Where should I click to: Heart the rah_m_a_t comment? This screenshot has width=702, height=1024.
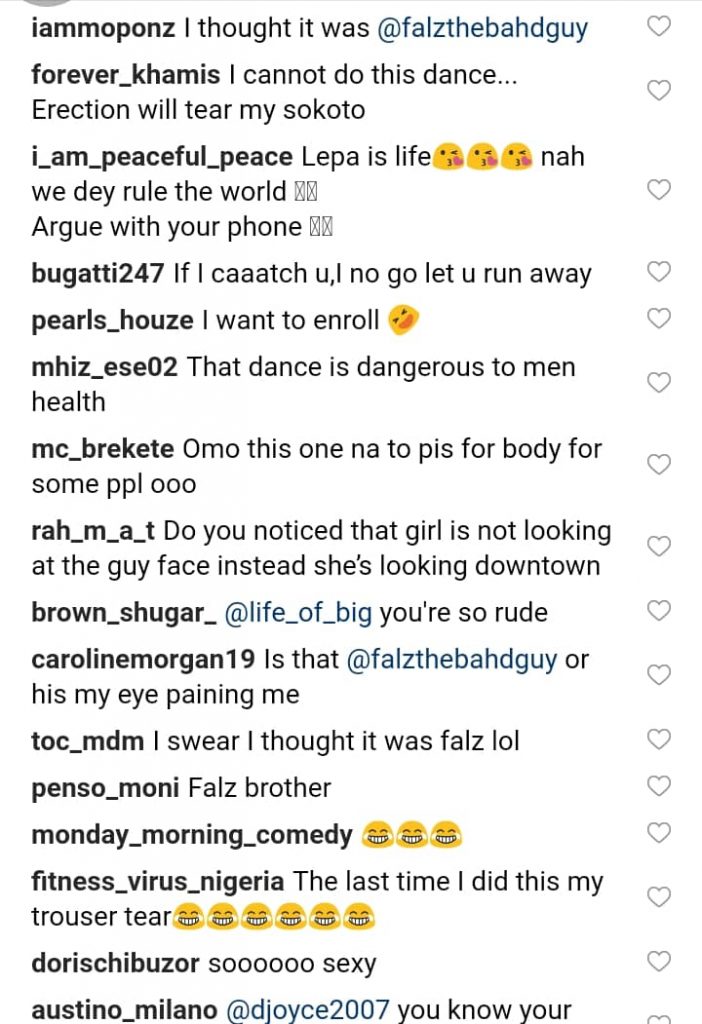pyautogui.click(x=659, y=546)
